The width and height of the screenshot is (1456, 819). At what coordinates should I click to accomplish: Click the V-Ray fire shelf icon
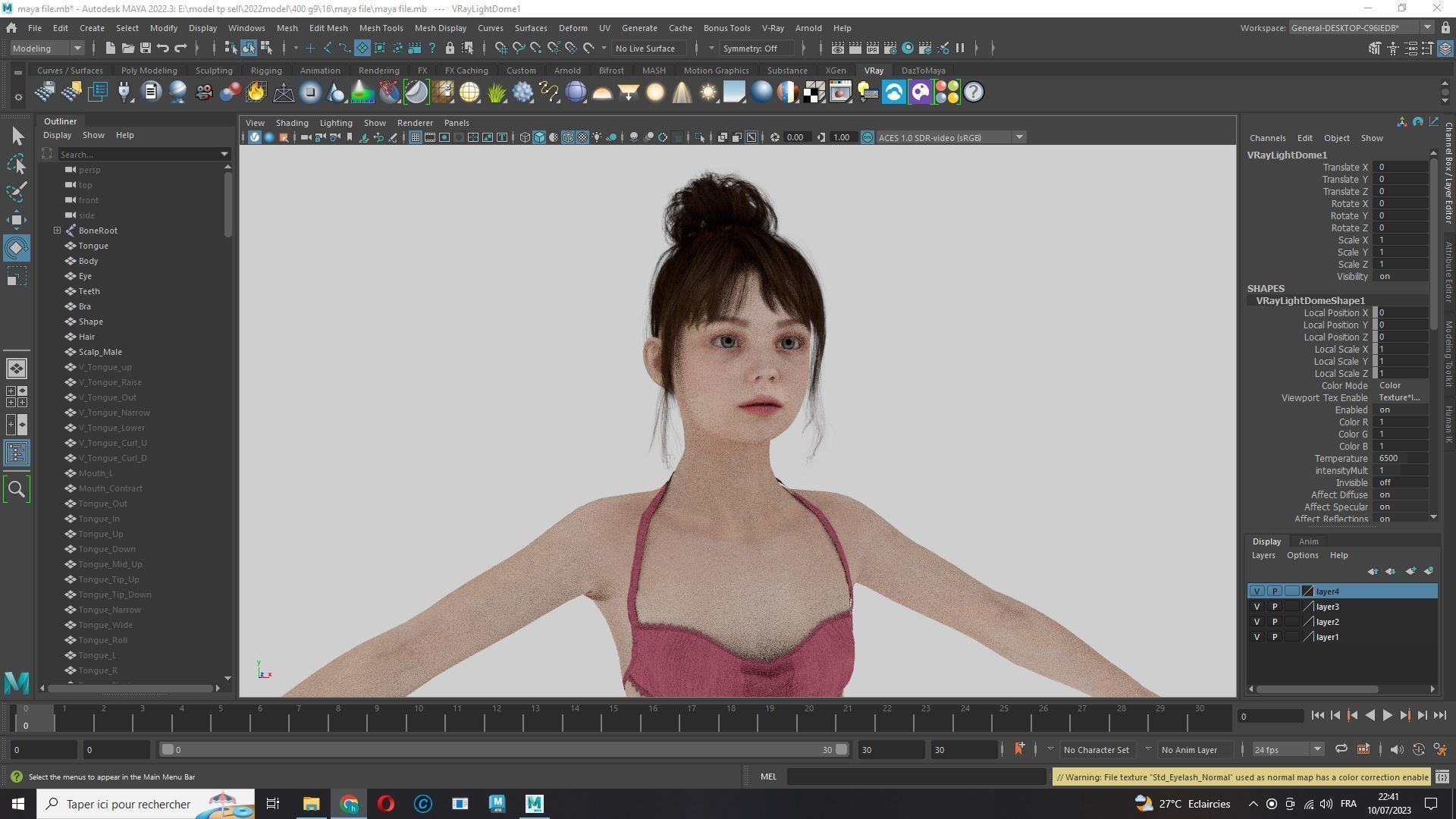[x=256, y=93]
